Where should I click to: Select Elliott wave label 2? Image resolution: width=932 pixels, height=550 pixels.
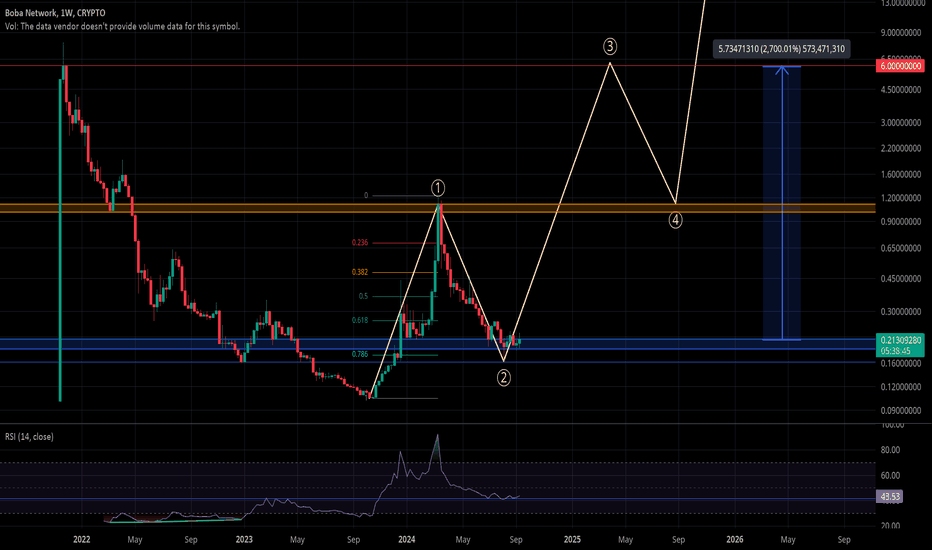(503, 378)
